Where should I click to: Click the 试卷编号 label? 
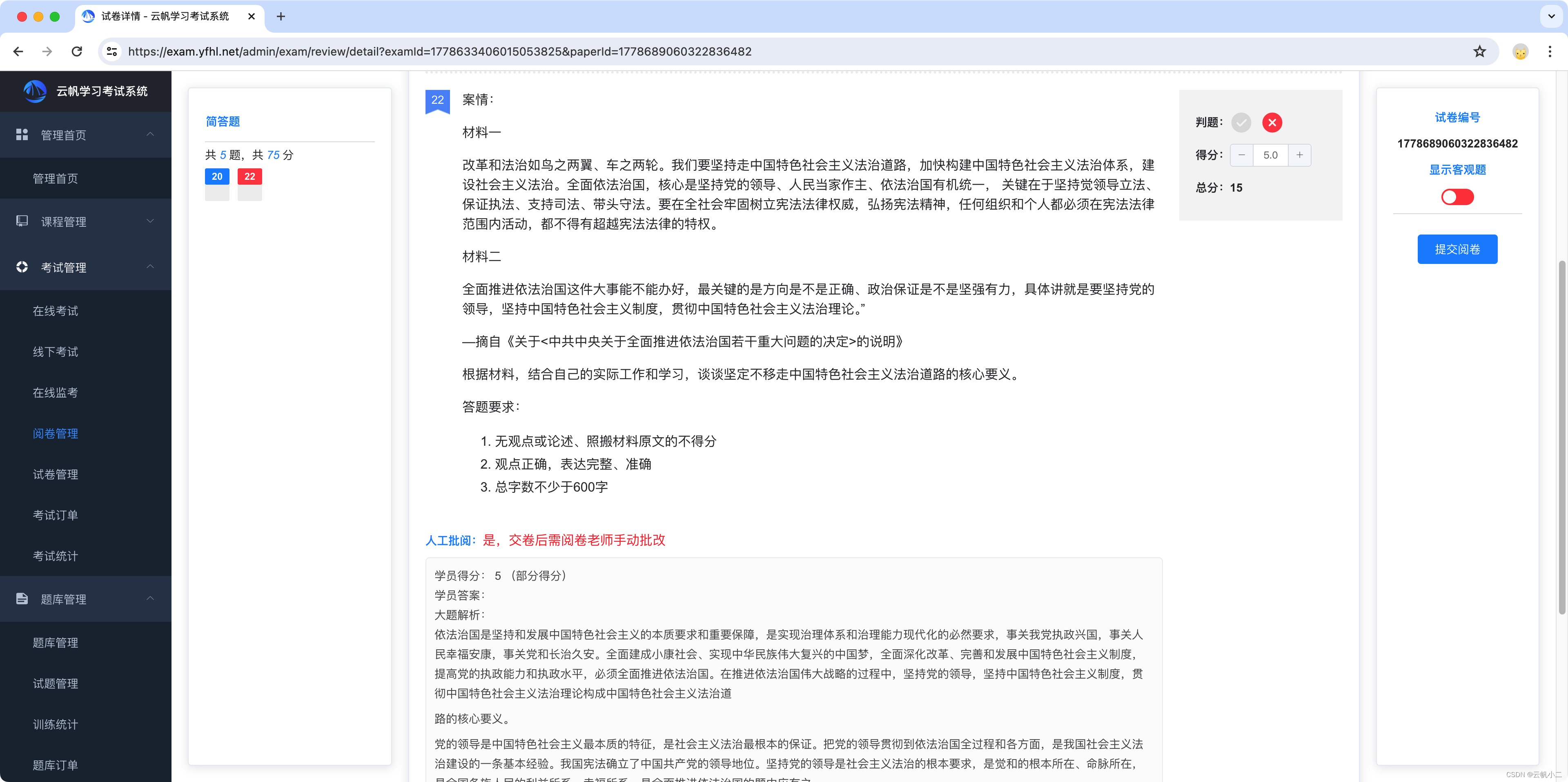point(1457,117)
